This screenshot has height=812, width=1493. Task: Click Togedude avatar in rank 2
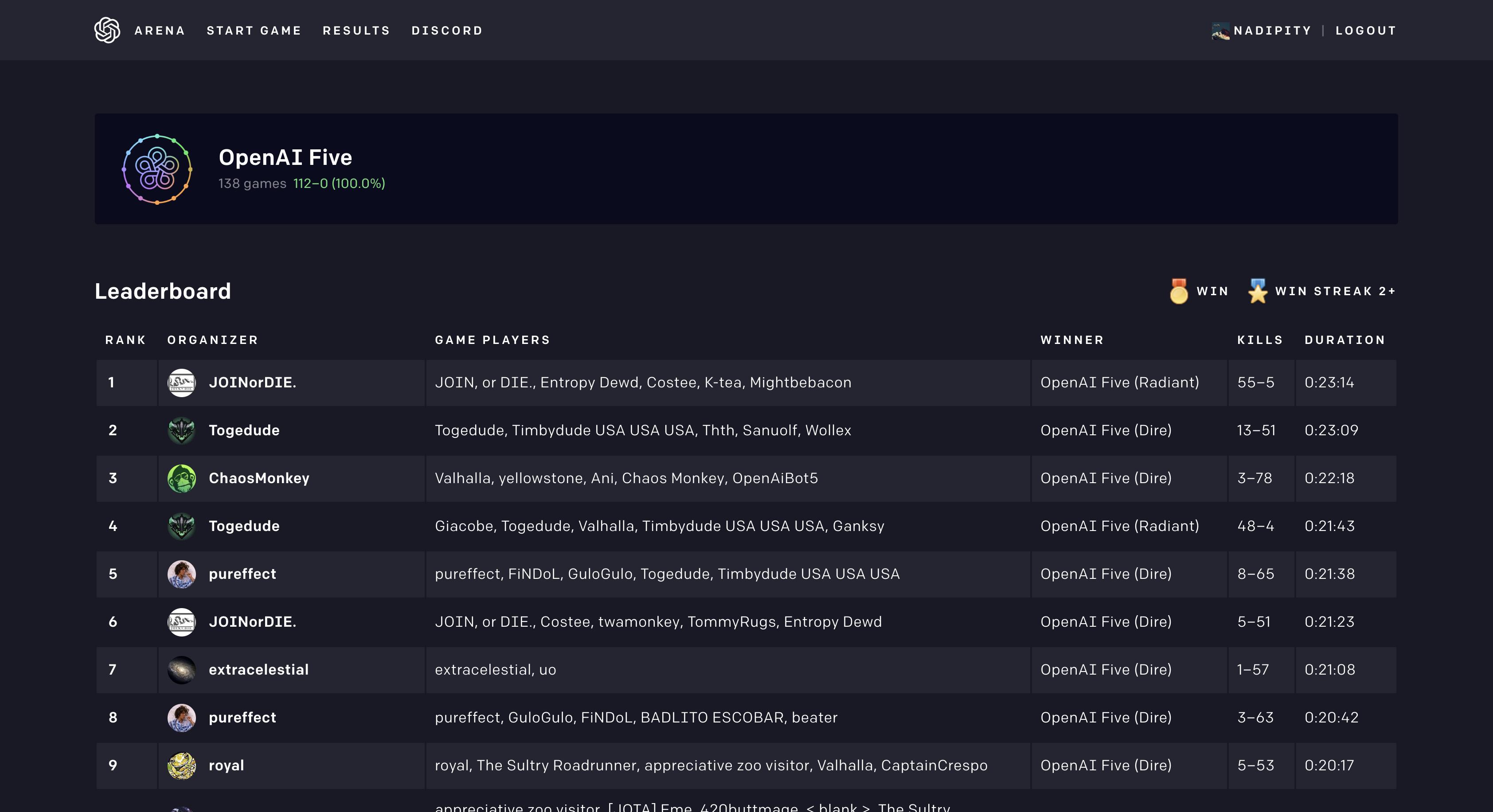(181, 431)
